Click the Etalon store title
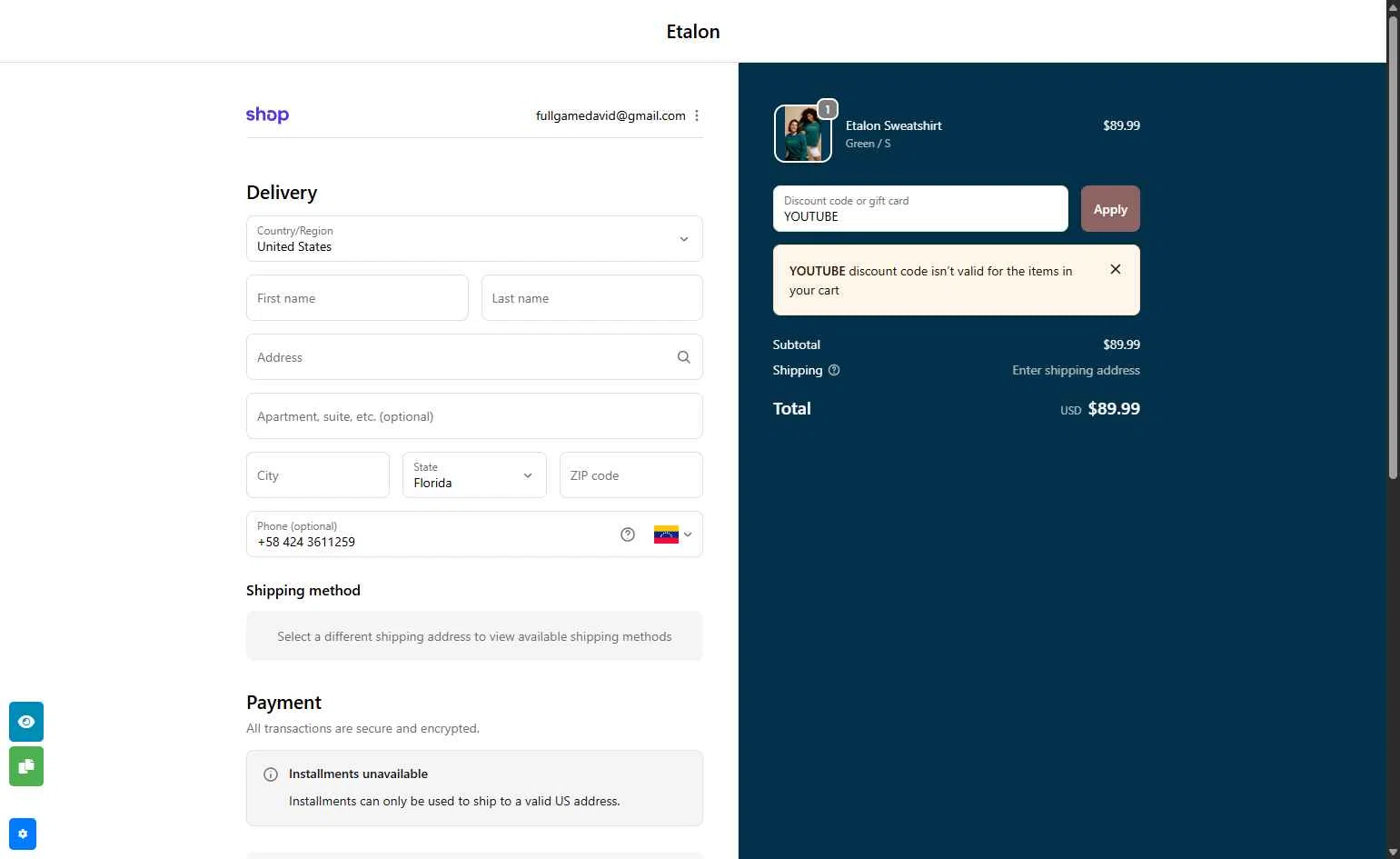Viewport: 1400px width, 859px height. 693,32
